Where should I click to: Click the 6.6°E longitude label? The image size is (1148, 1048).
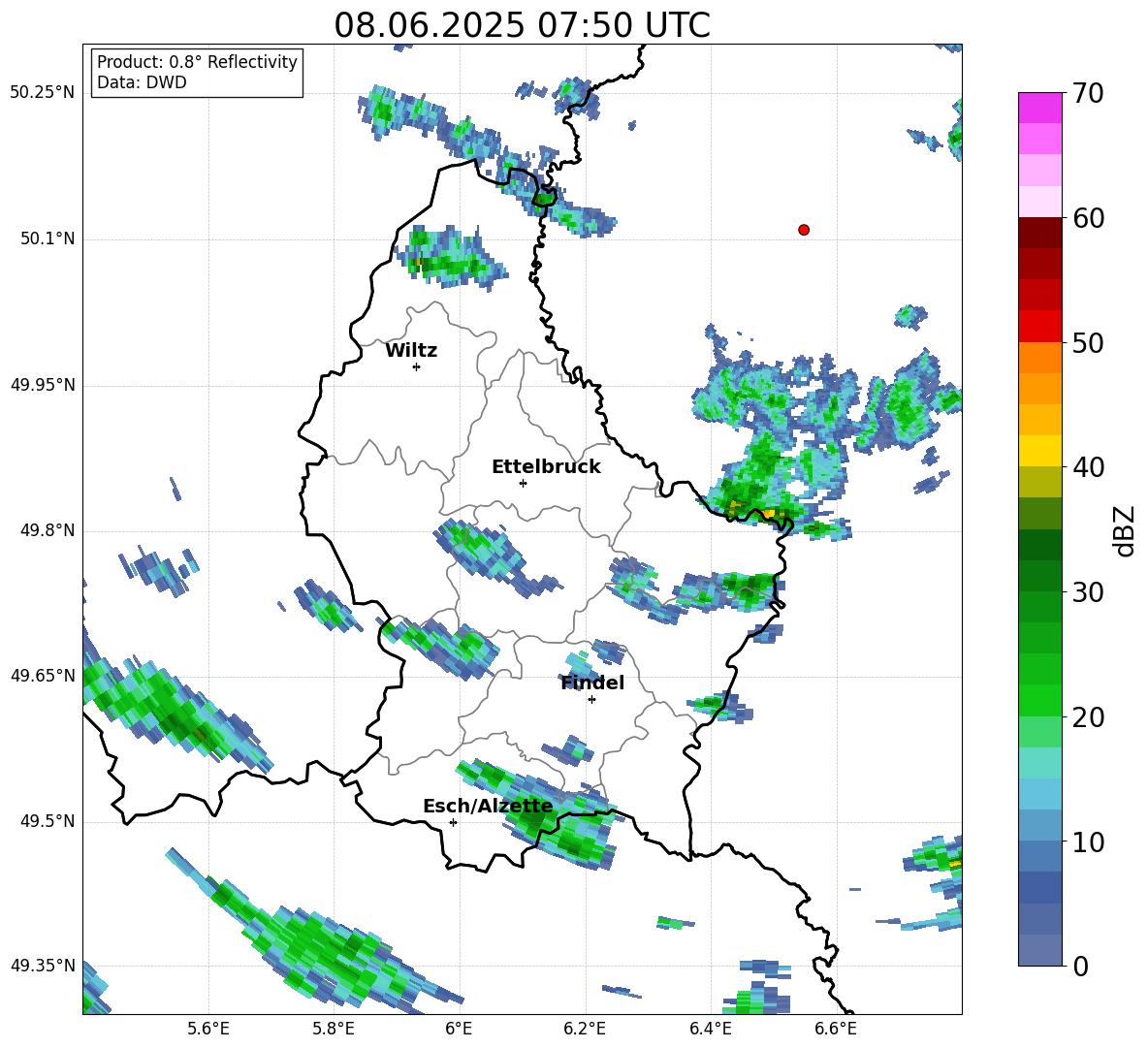coord(836,1029)
